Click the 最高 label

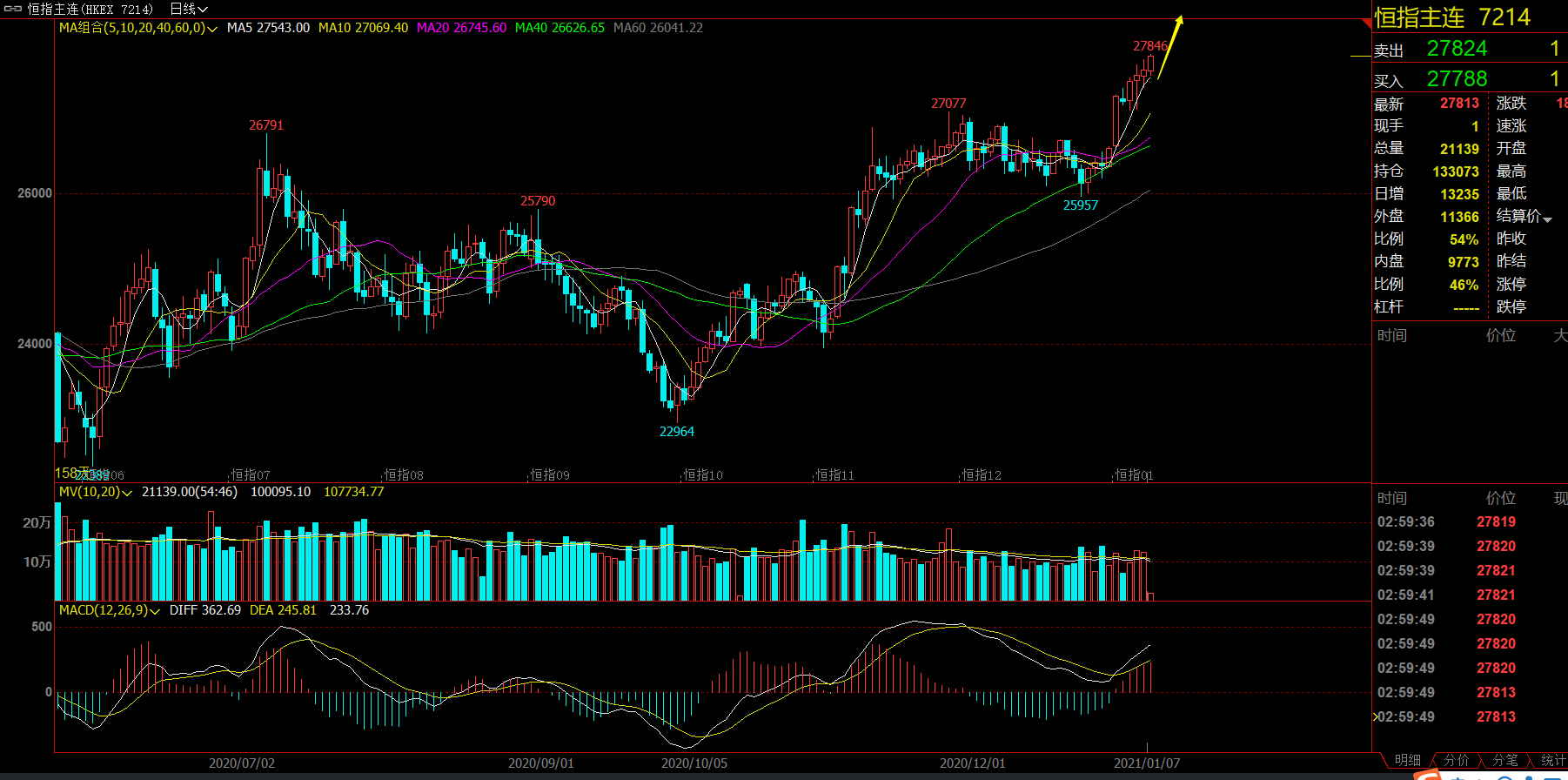click(1511, 171)
